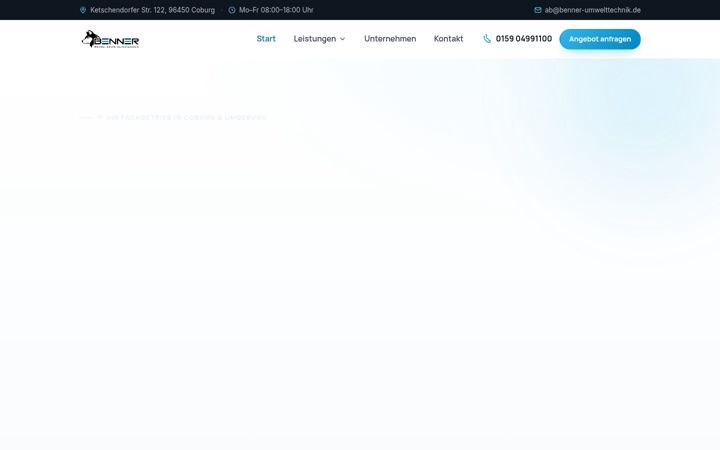Click address Ketschendorfer Str. 122, 96450 Coburg
The width and height of the screenshot is (720, 450).
click(152, 10)
